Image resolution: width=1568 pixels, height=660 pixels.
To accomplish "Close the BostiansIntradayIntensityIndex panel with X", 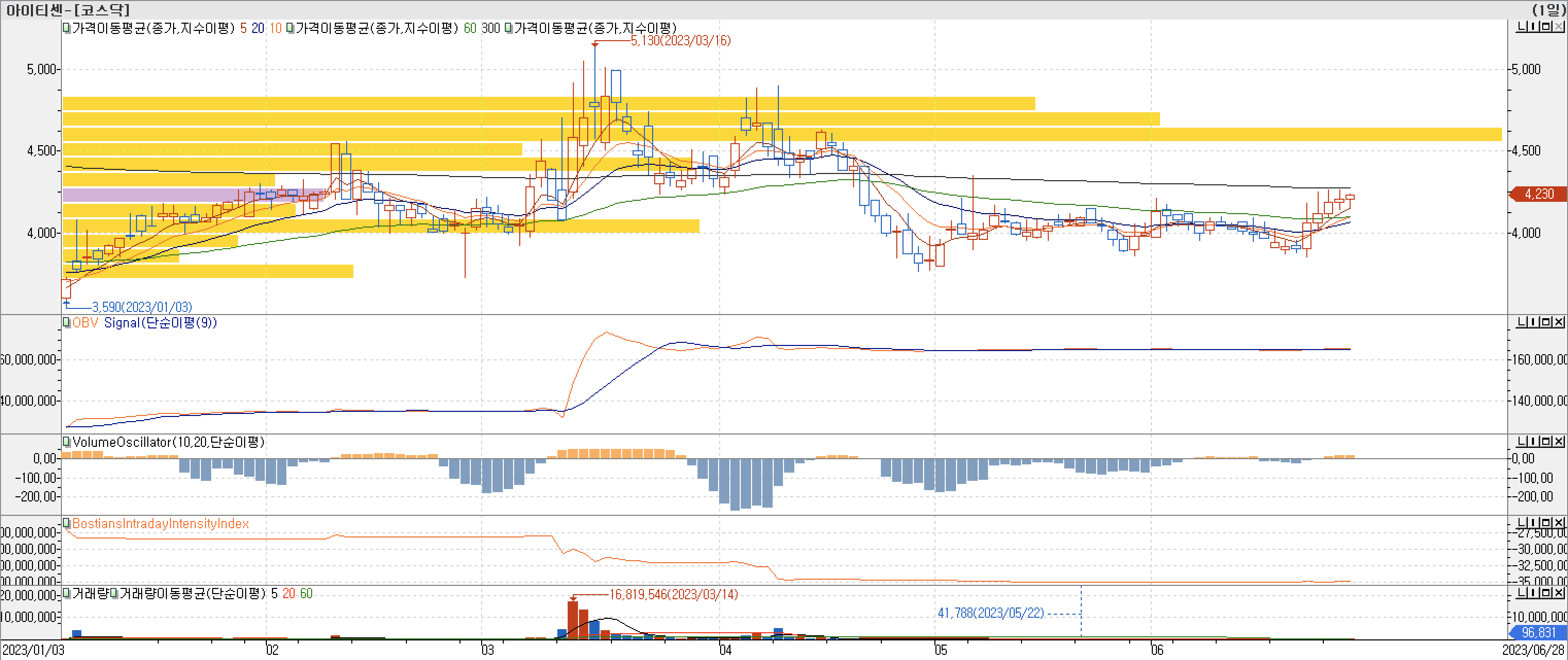I will pyautogui.click(x=1559, y=523).
